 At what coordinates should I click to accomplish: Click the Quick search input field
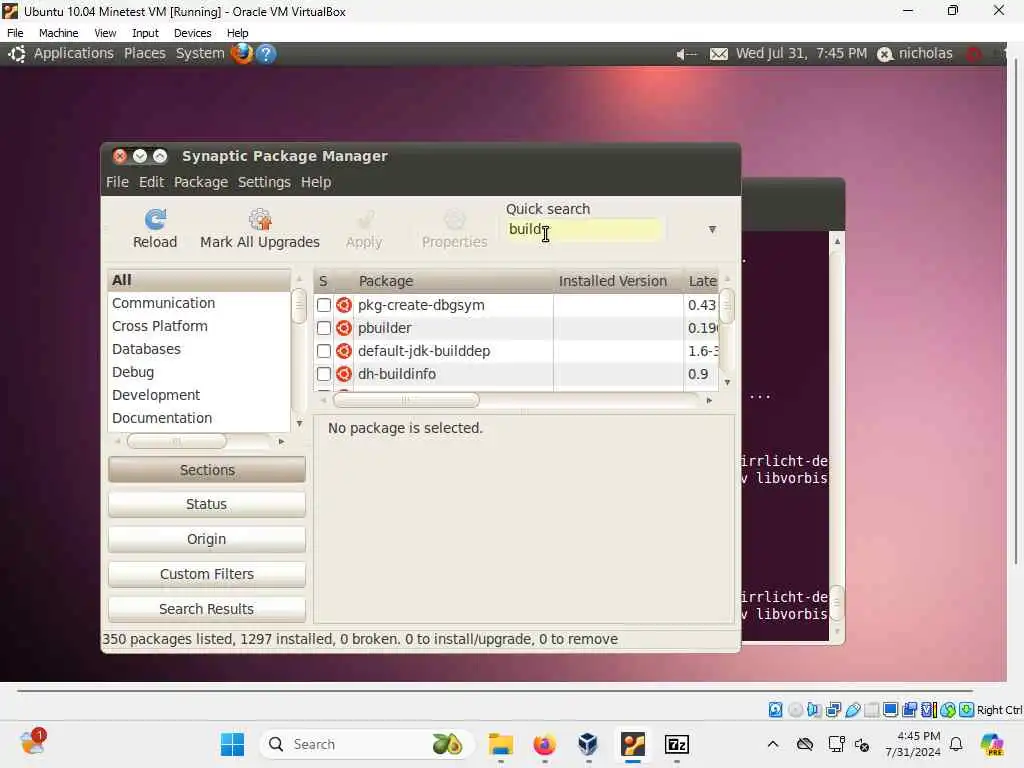(584, 229)
